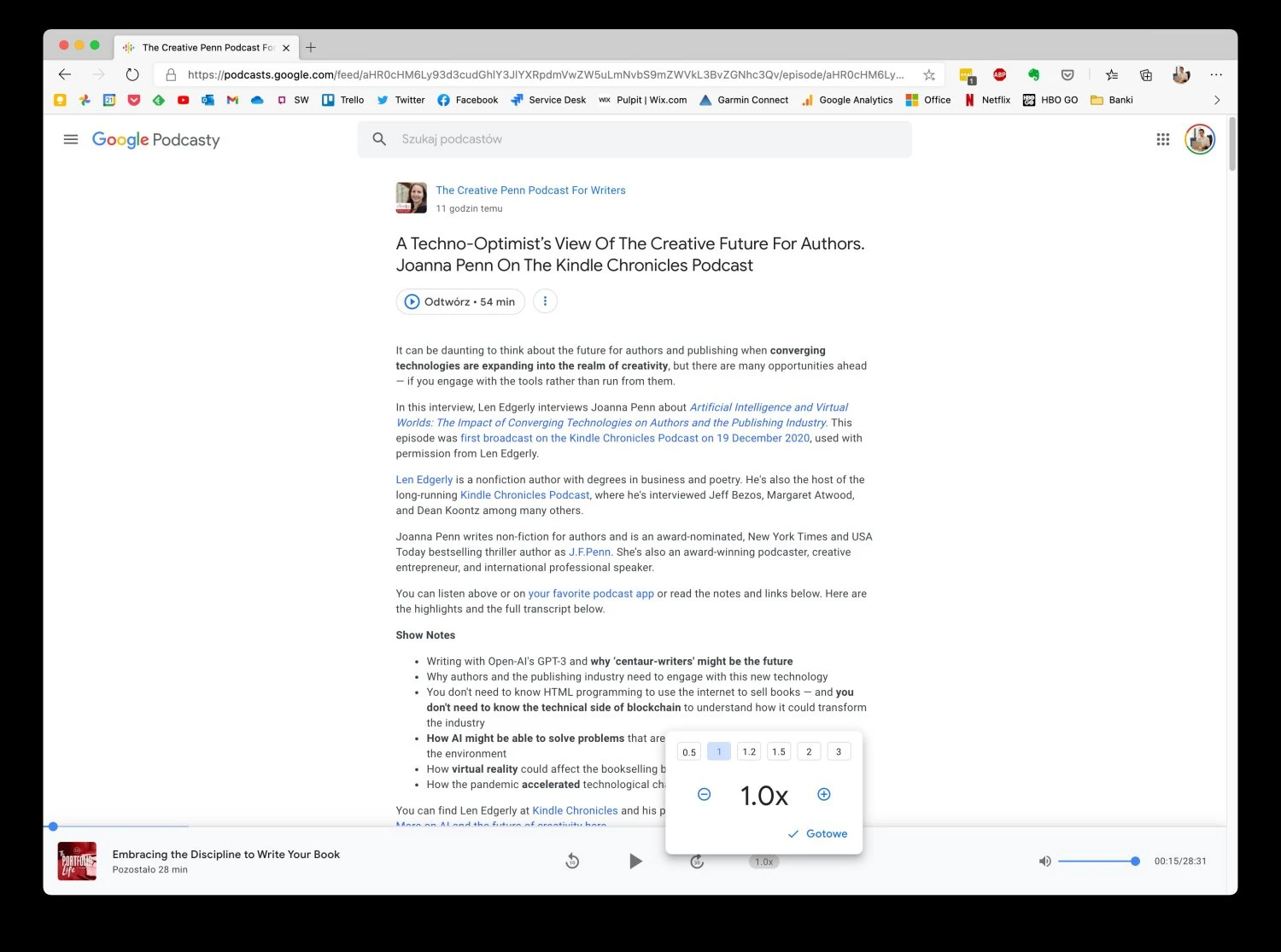1281x952 pixels.
Task: Open the Google Calendar bookmark icon
Action: (109, 100)
